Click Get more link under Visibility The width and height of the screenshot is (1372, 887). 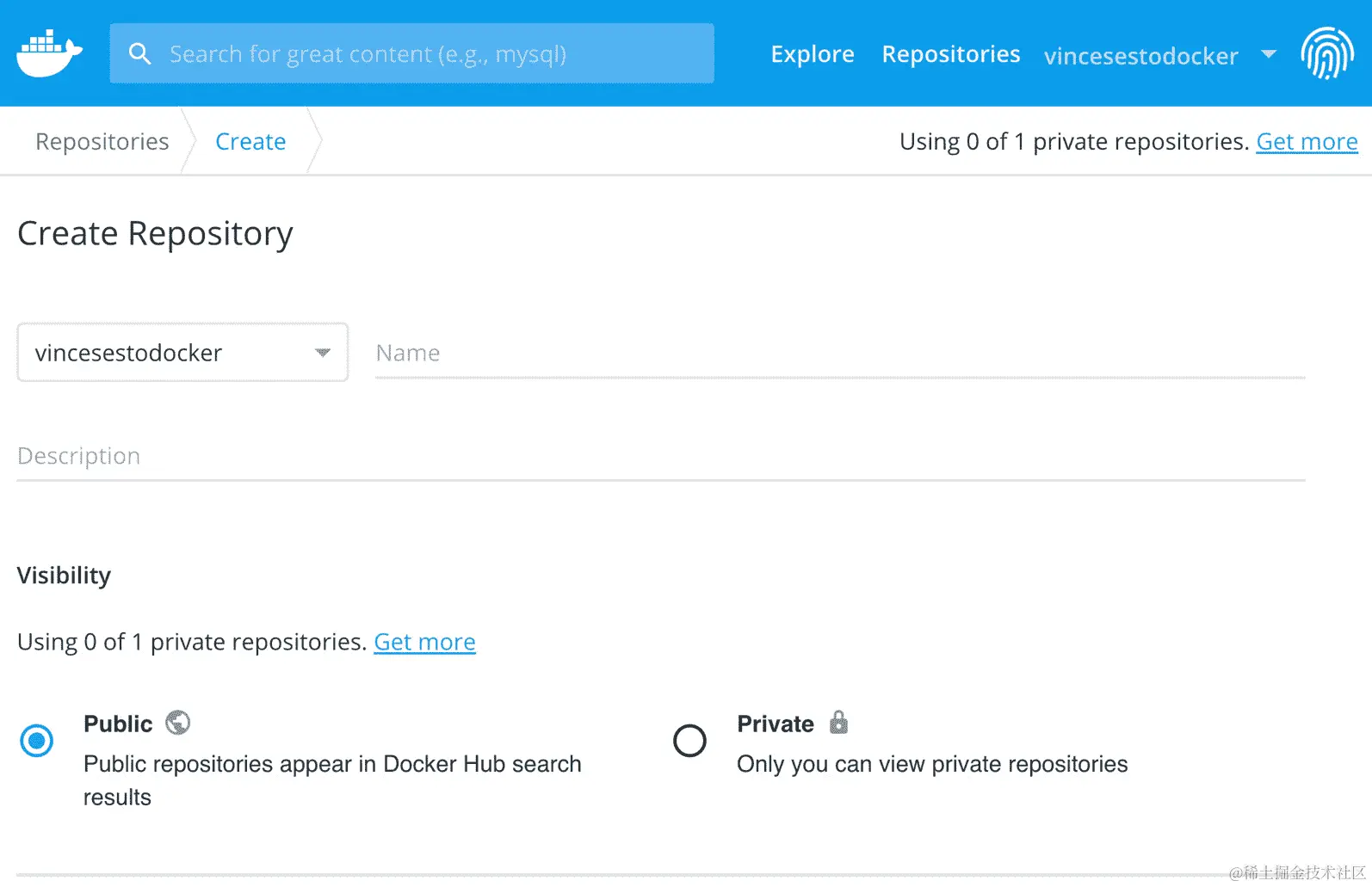pos(424,642)
